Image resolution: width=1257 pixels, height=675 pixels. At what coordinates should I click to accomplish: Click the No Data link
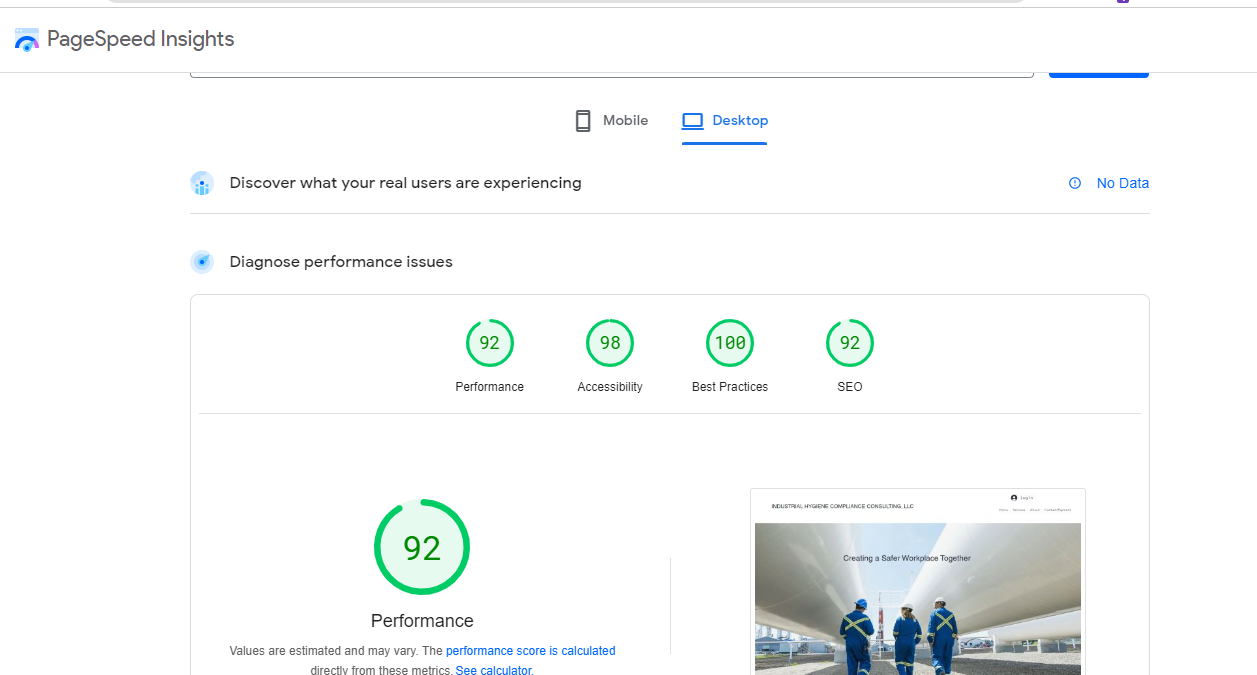coord(1122,183)
